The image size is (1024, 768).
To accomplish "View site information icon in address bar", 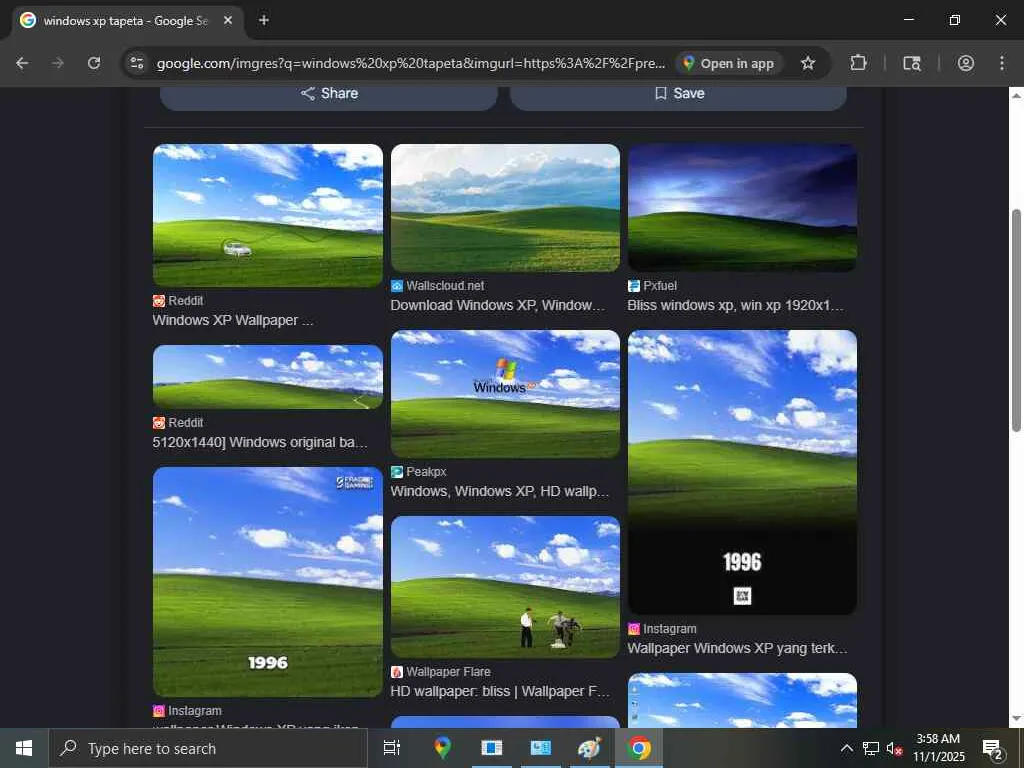I will (137, 63).
